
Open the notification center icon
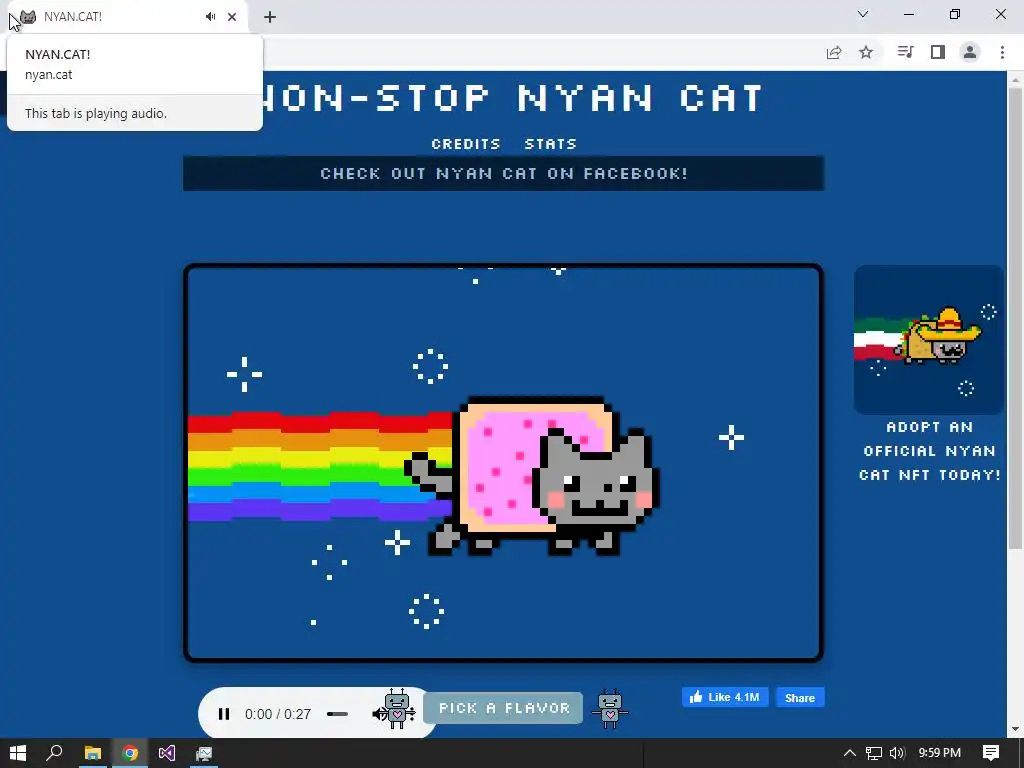[991, 753]
